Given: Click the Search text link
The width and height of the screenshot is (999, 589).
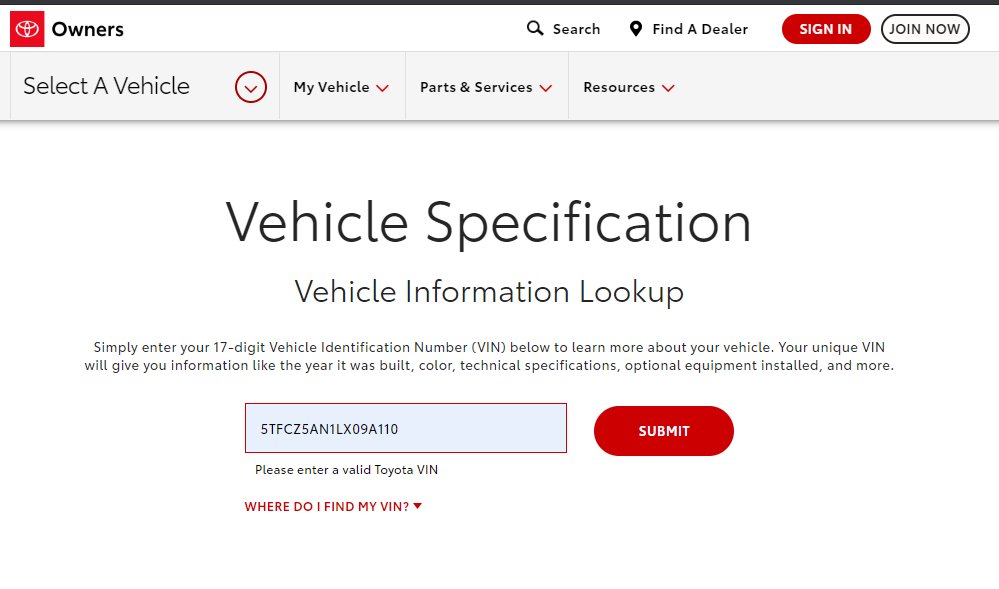Looking at the screenshot, I should tap(576, 29).
